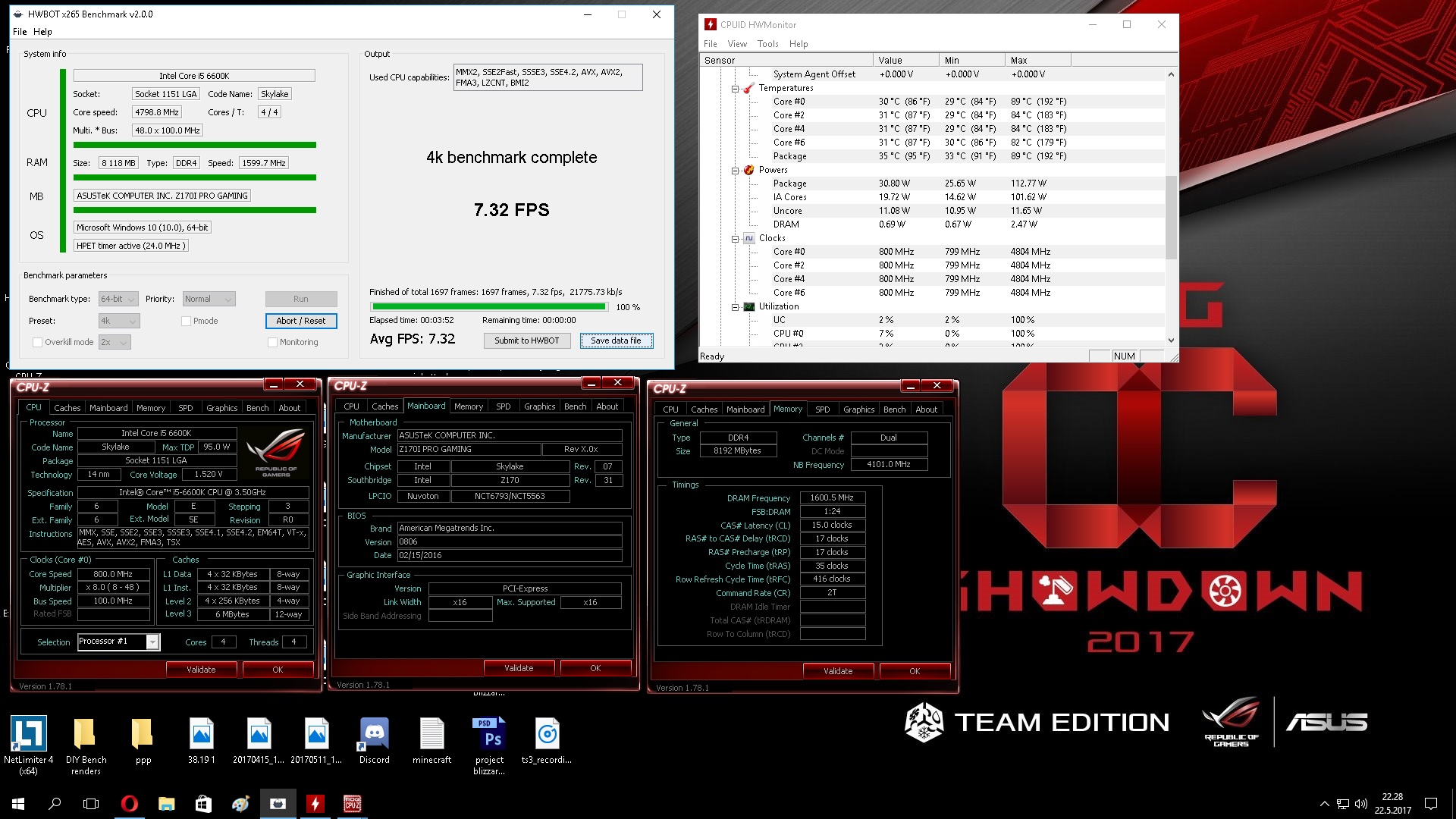This screenshot has width=1456, height=819.
Task: Click the Sensor column header
Action: pos(786,60)
